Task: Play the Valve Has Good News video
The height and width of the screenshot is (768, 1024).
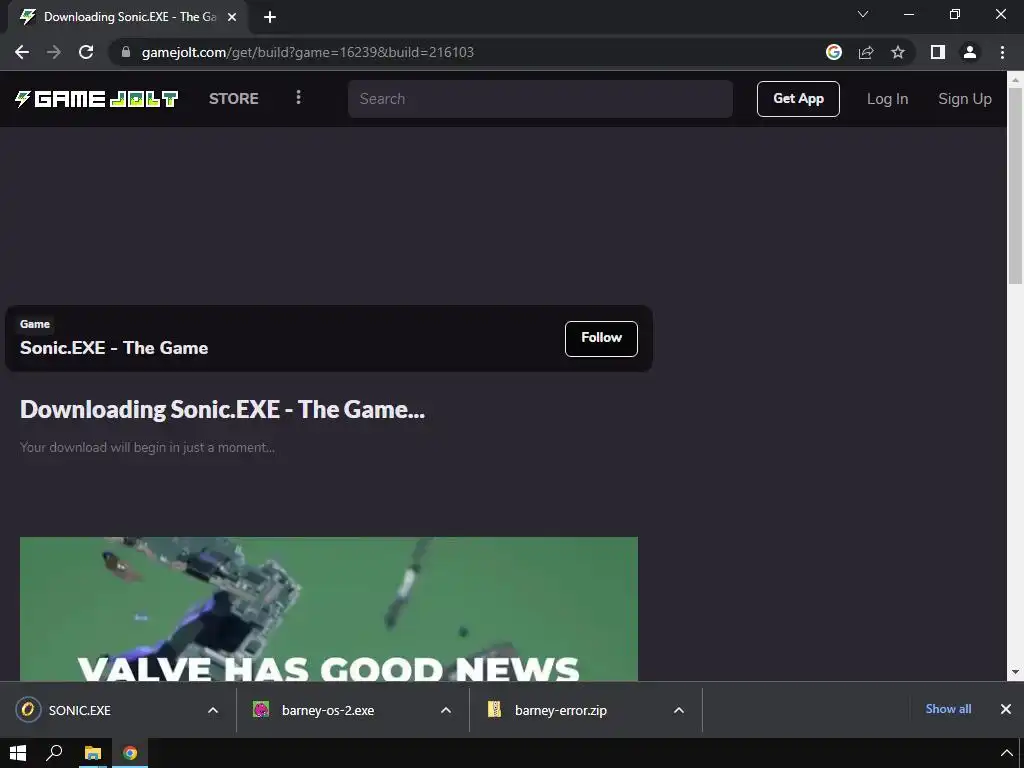Action: coord(328,609)
